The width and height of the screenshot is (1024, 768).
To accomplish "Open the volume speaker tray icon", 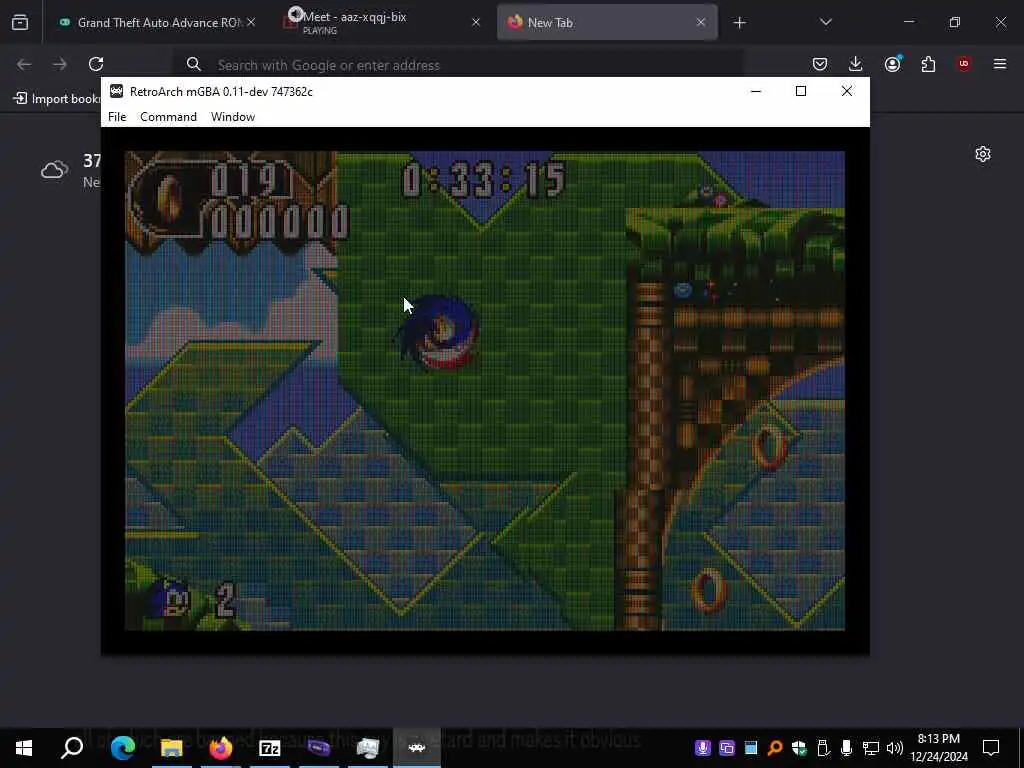I will 895,748.
